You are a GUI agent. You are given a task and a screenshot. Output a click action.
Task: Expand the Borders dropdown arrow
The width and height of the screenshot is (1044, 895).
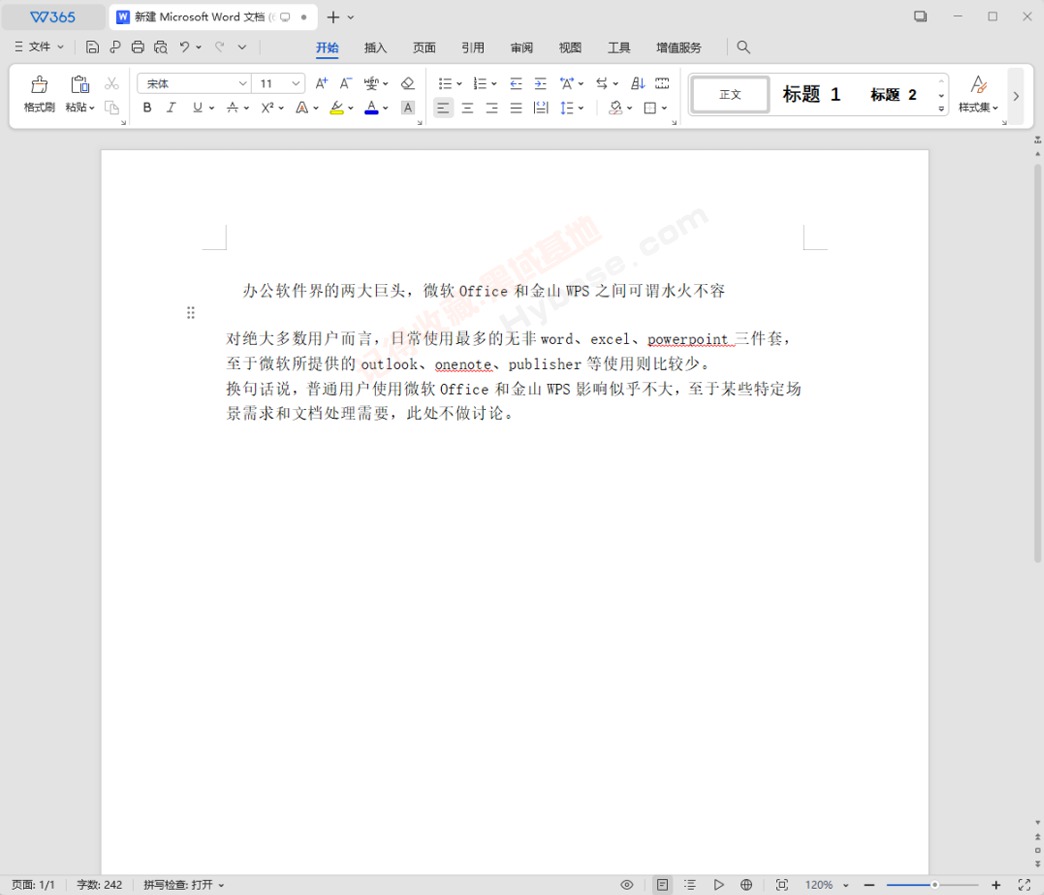[664, 108]
